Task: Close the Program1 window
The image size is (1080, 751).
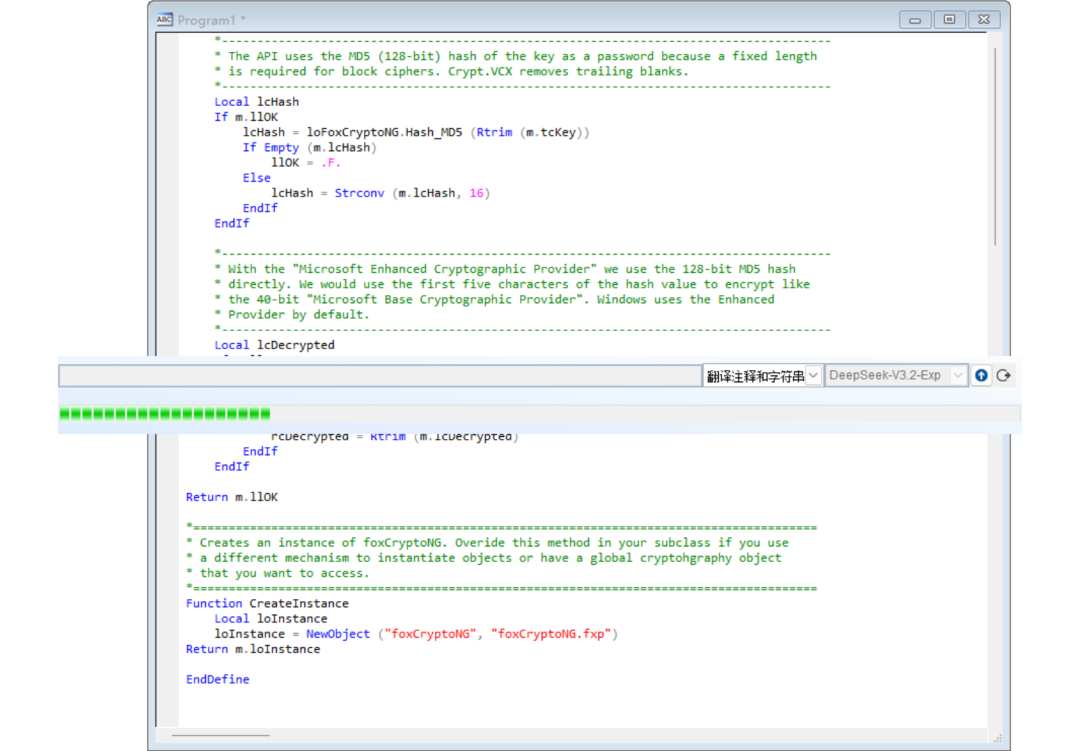Action: coord(984,20)
